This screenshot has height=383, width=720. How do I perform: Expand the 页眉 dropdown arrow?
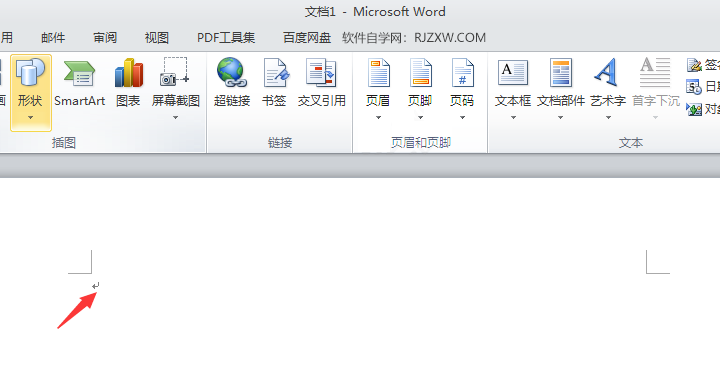click(x=378, y=118)
